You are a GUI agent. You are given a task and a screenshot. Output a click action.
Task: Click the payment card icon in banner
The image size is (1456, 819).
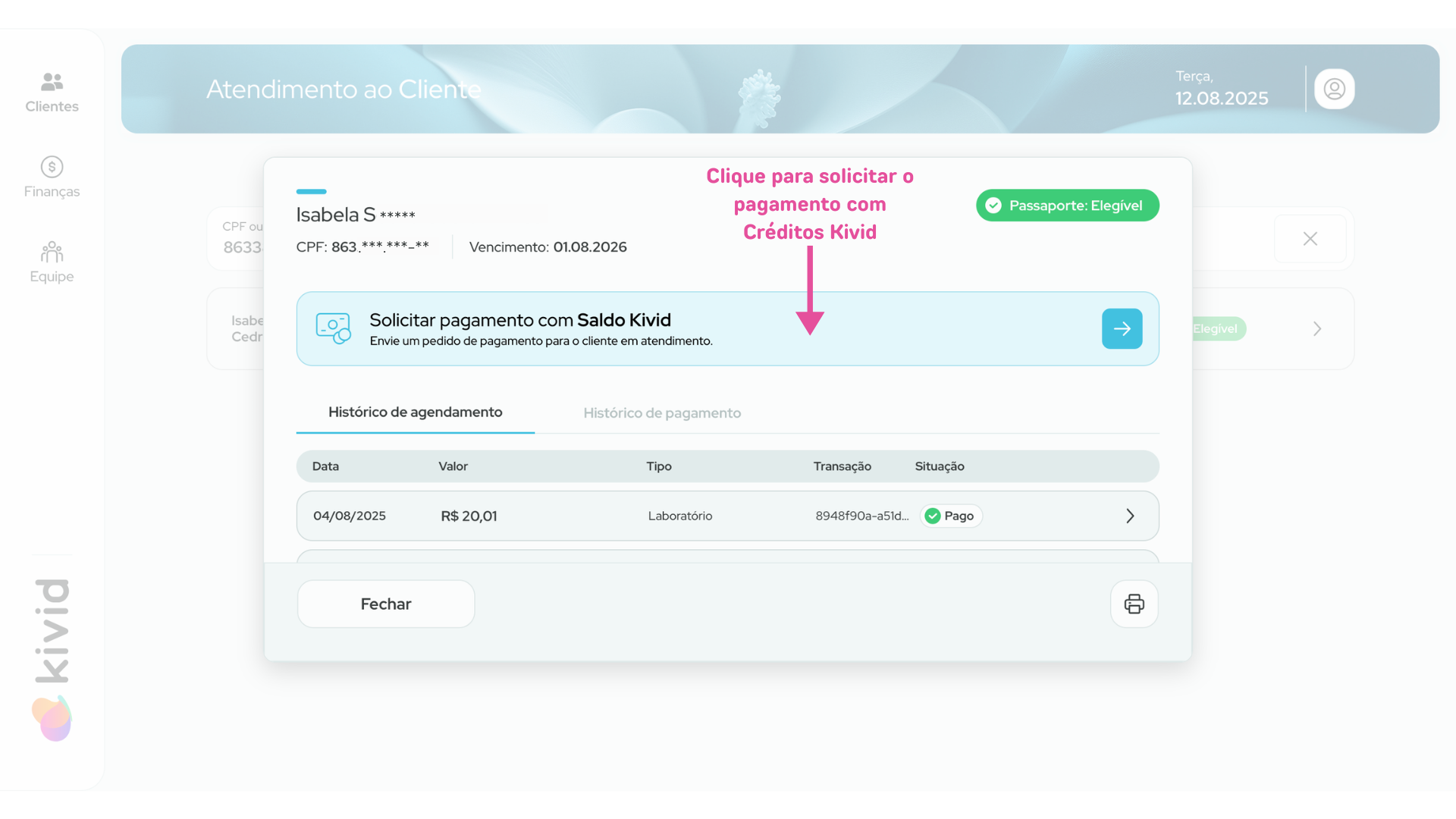[333, 328]
